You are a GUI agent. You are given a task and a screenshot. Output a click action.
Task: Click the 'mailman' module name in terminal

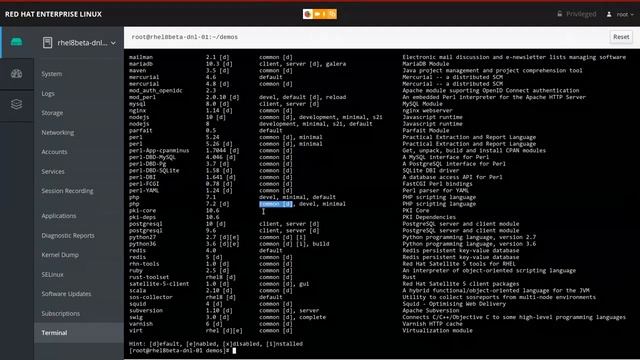coord(141,57)
